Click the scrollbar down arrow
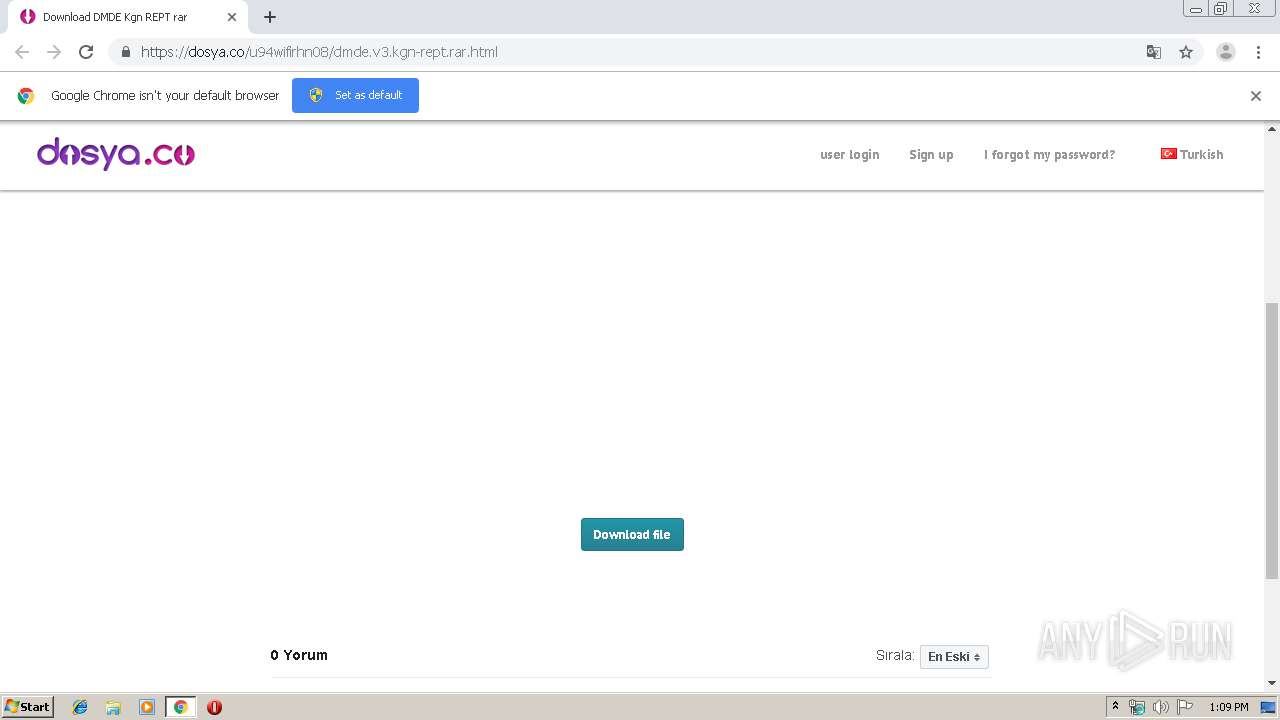Screen dimensions: 1280x720 1272,683
